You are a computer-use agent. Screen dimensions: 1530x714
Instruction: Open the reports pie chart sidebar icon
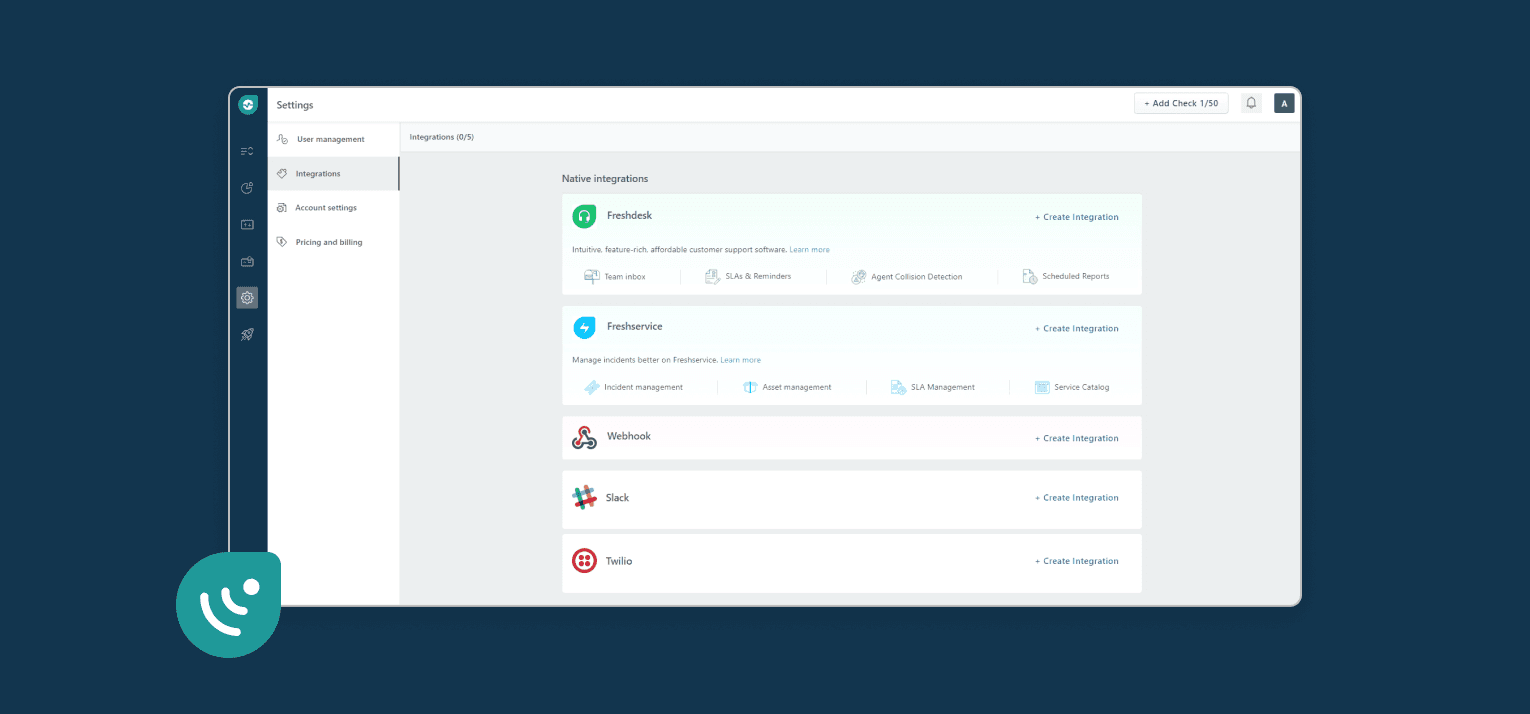[x=247, y=188]
